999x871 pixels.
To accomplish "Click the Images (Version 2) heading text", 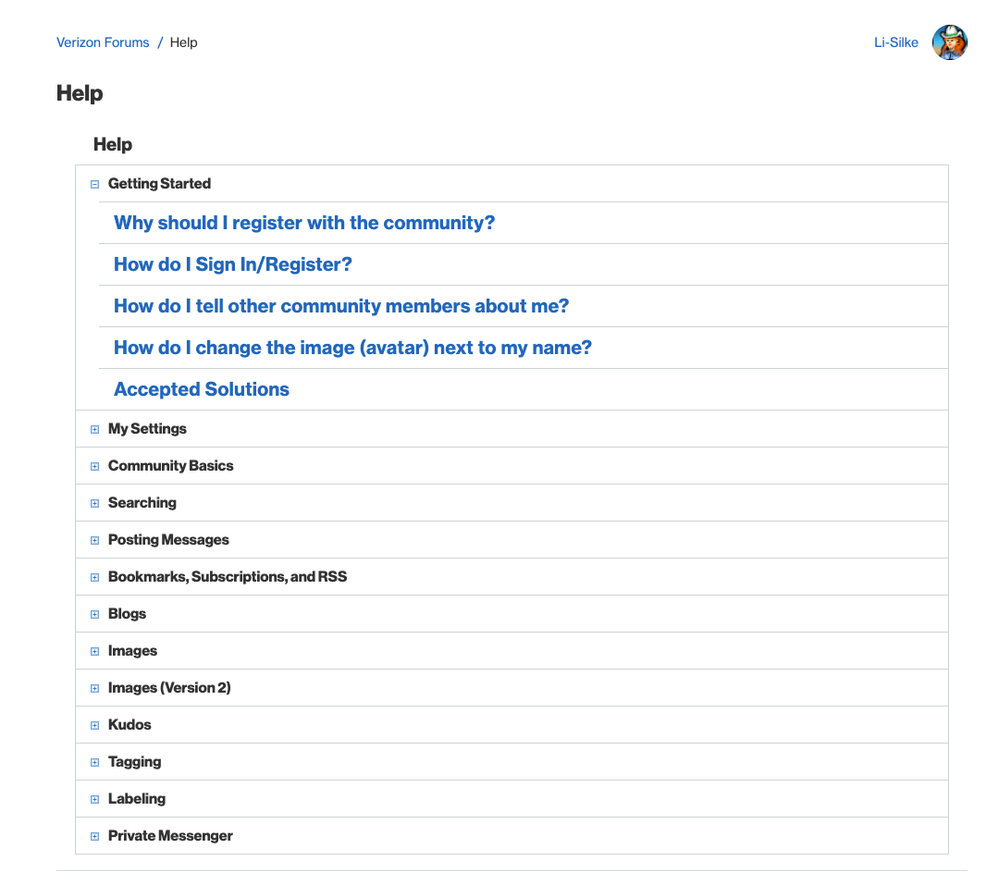I will click(169, 687).
